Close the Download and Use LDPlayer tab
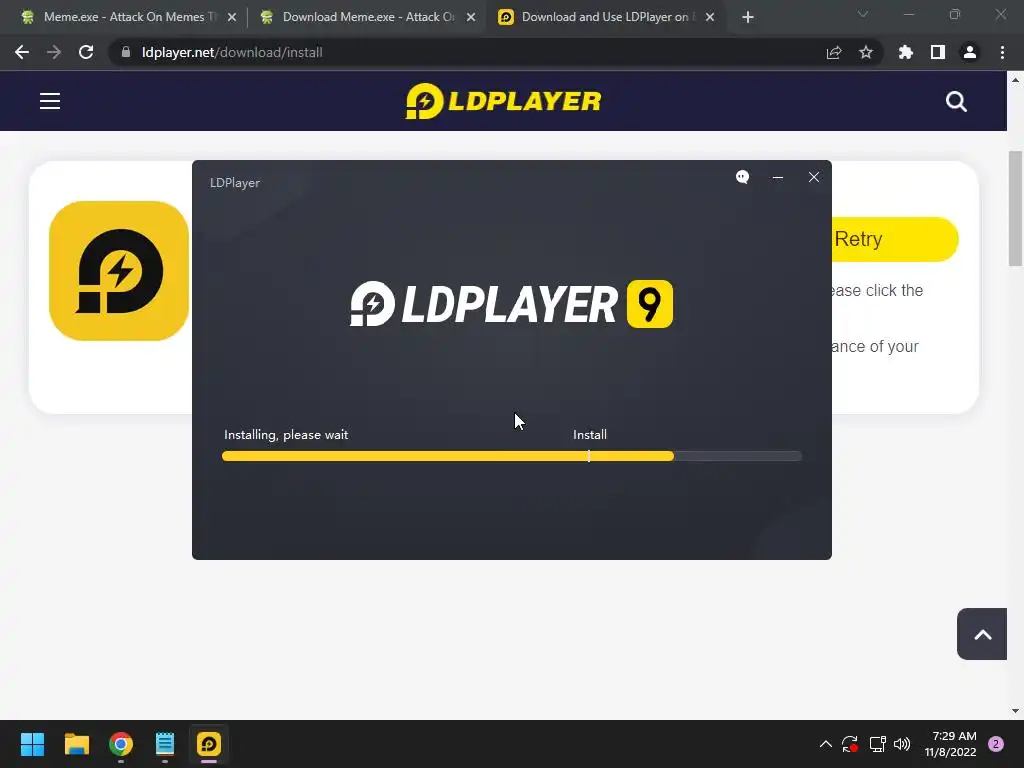The image size is (1024, 768). (710, 17)
